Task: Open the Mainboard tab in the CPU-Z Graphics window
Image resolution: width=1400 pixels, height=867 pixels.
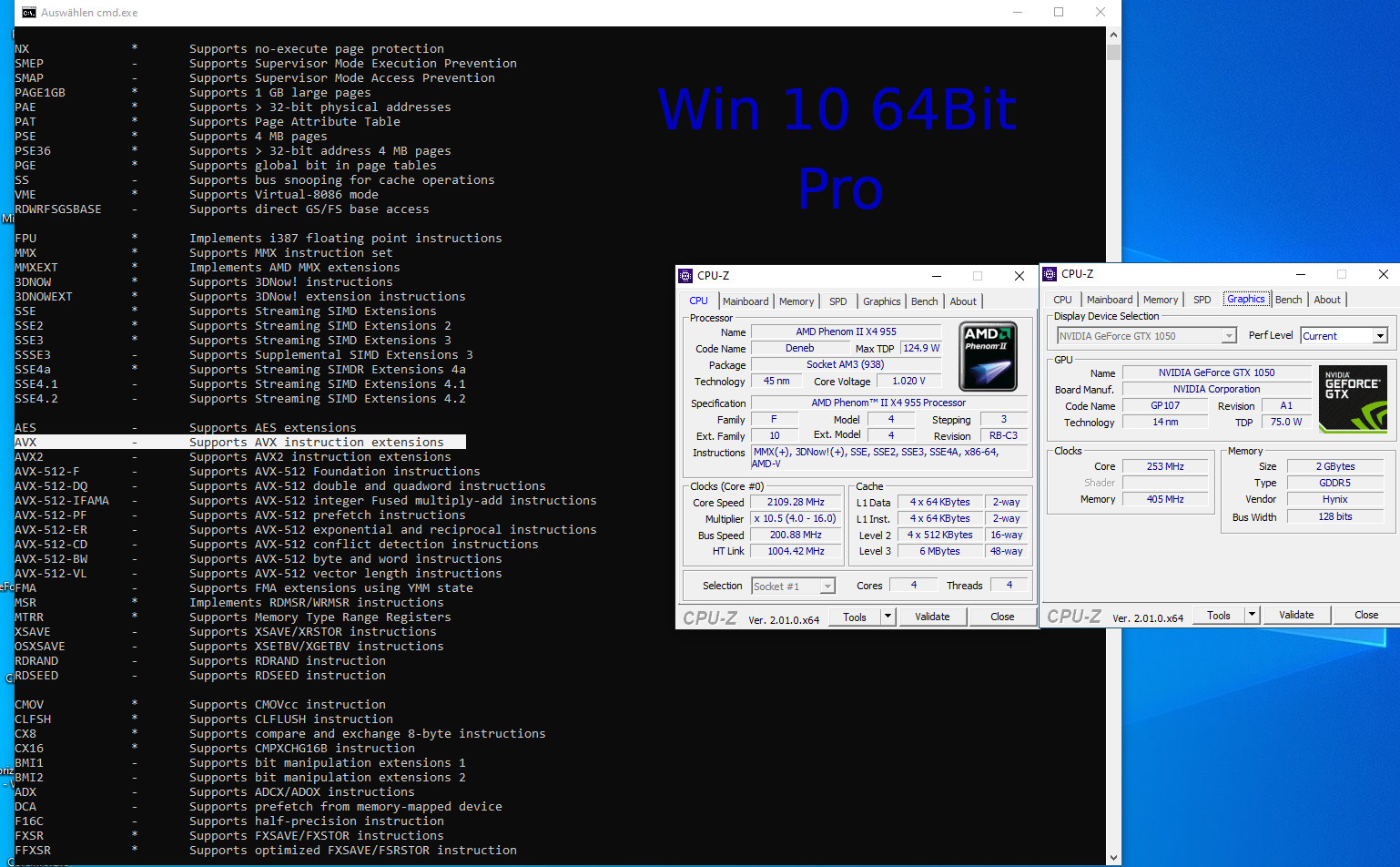Action: coord(1110,300)
